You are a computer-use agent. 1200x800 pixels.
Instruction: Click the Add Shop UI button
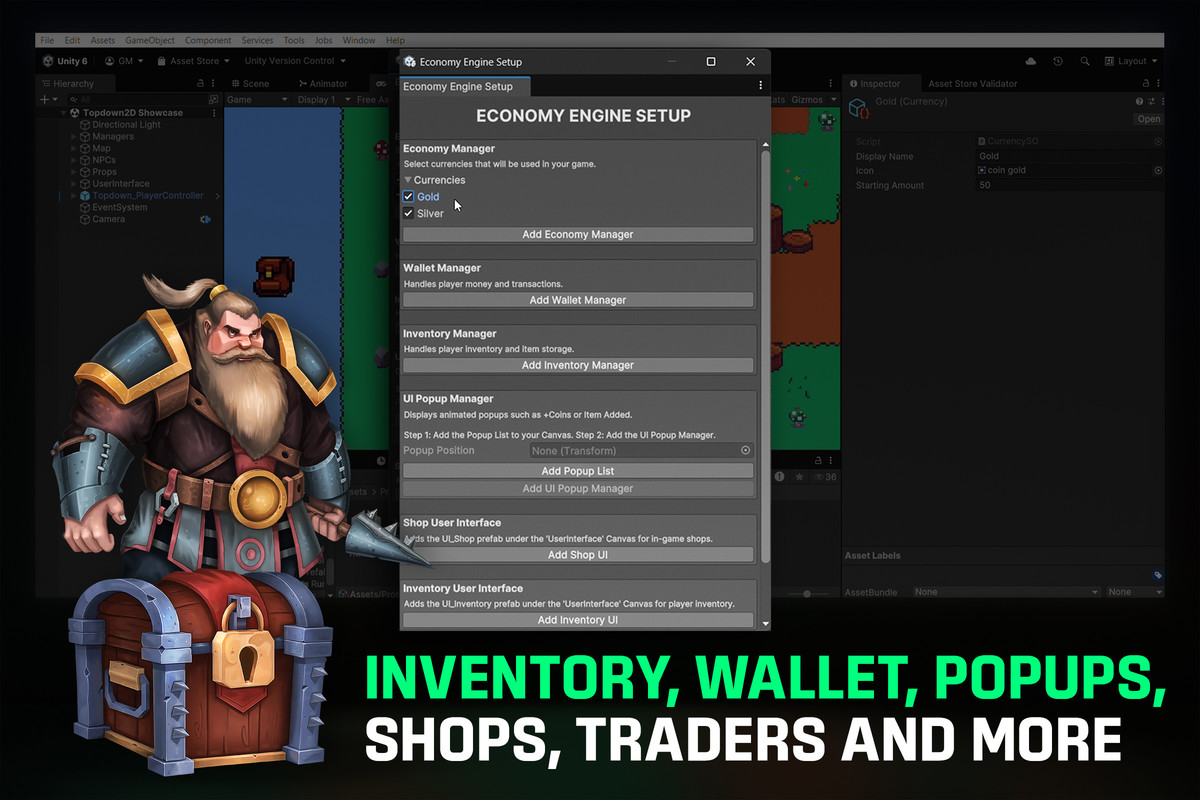point(578,555)
